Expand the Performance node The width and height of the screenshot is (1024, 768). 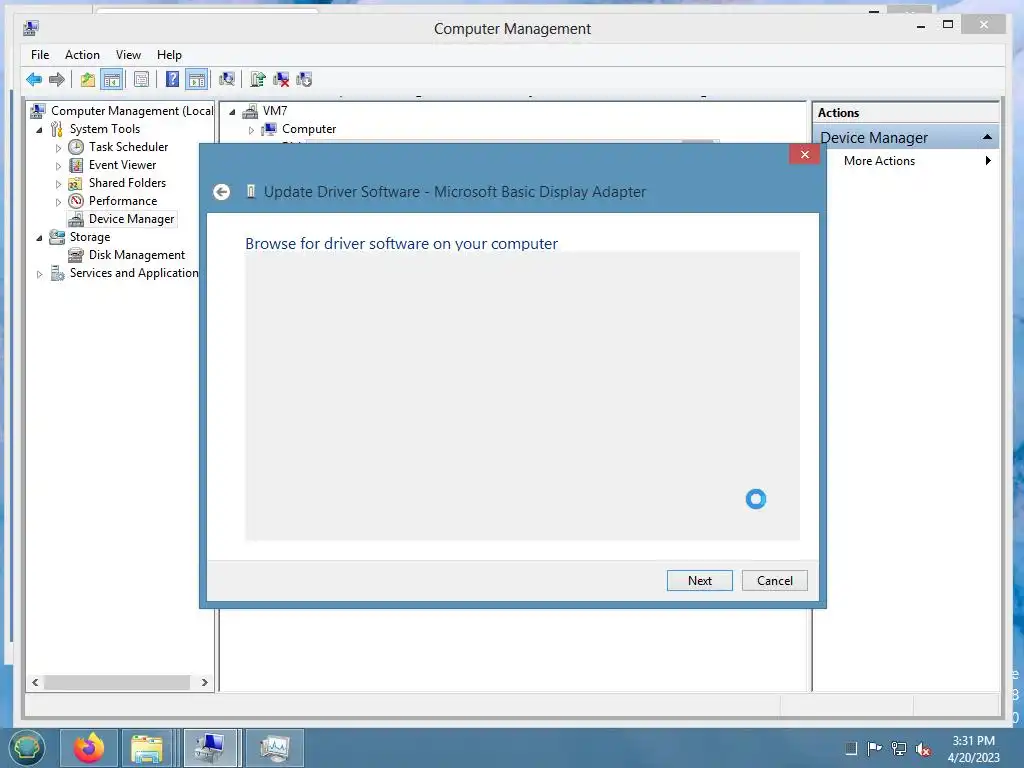tap(58, 202)
